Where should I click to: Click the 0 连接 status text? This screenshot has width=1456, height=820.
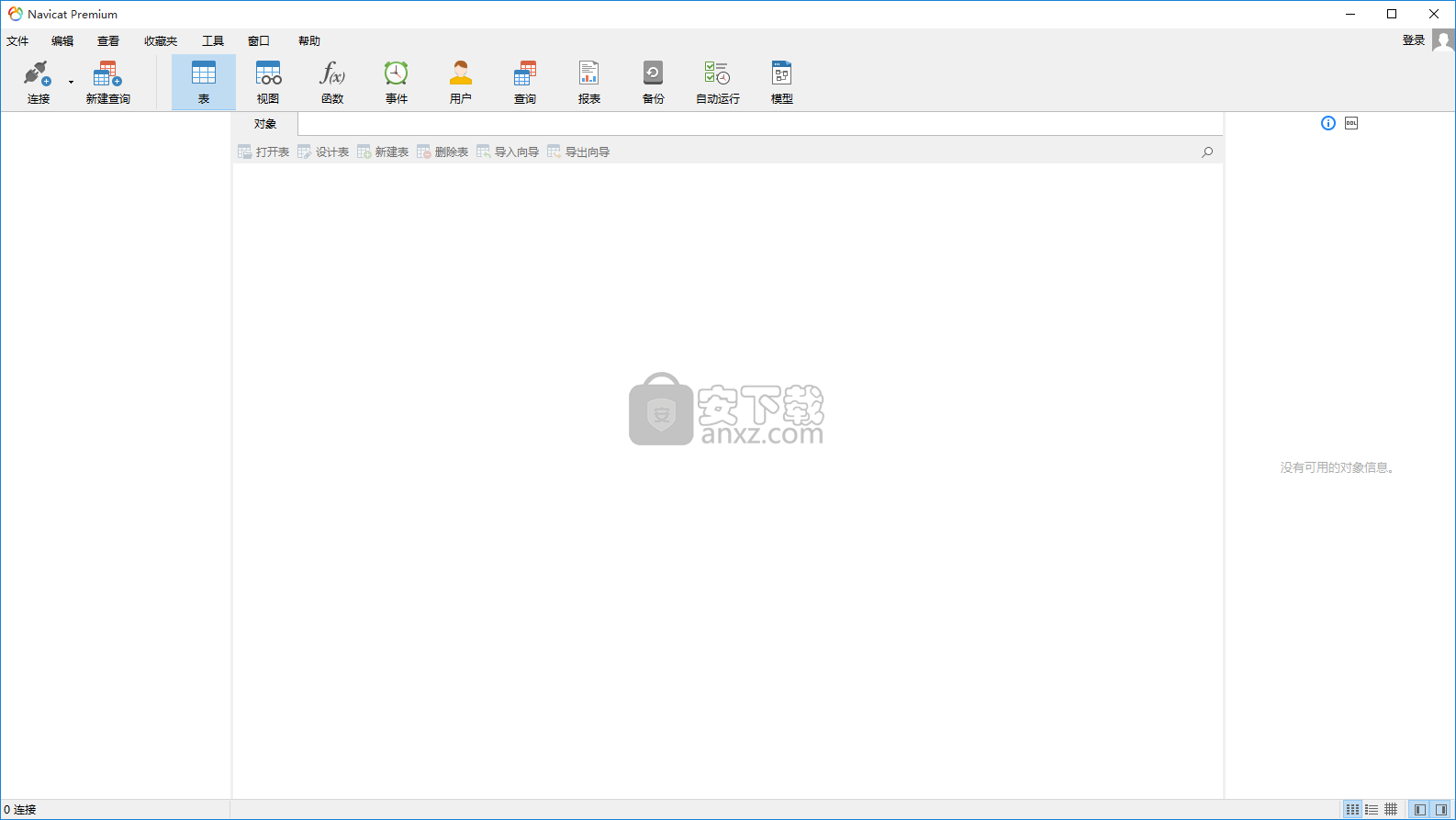20,810
